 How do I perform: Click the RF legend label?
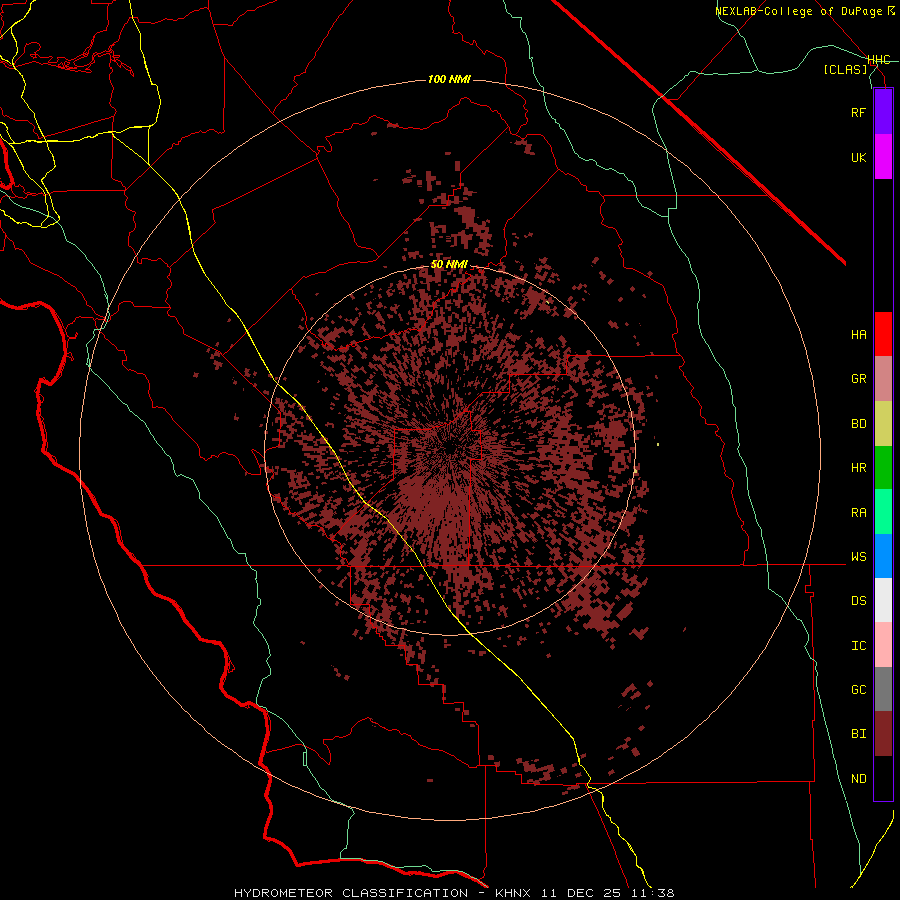click(x=858, y=112)
